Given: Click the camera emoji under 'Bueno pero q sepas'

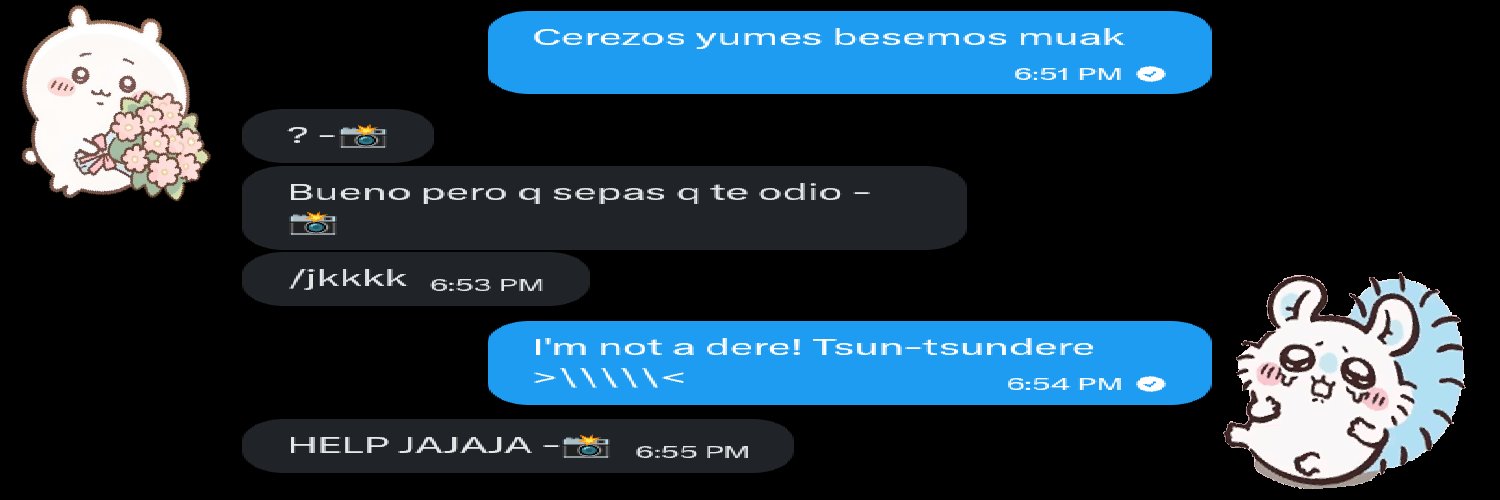Looking at the screenshot, I should point(312,222).
